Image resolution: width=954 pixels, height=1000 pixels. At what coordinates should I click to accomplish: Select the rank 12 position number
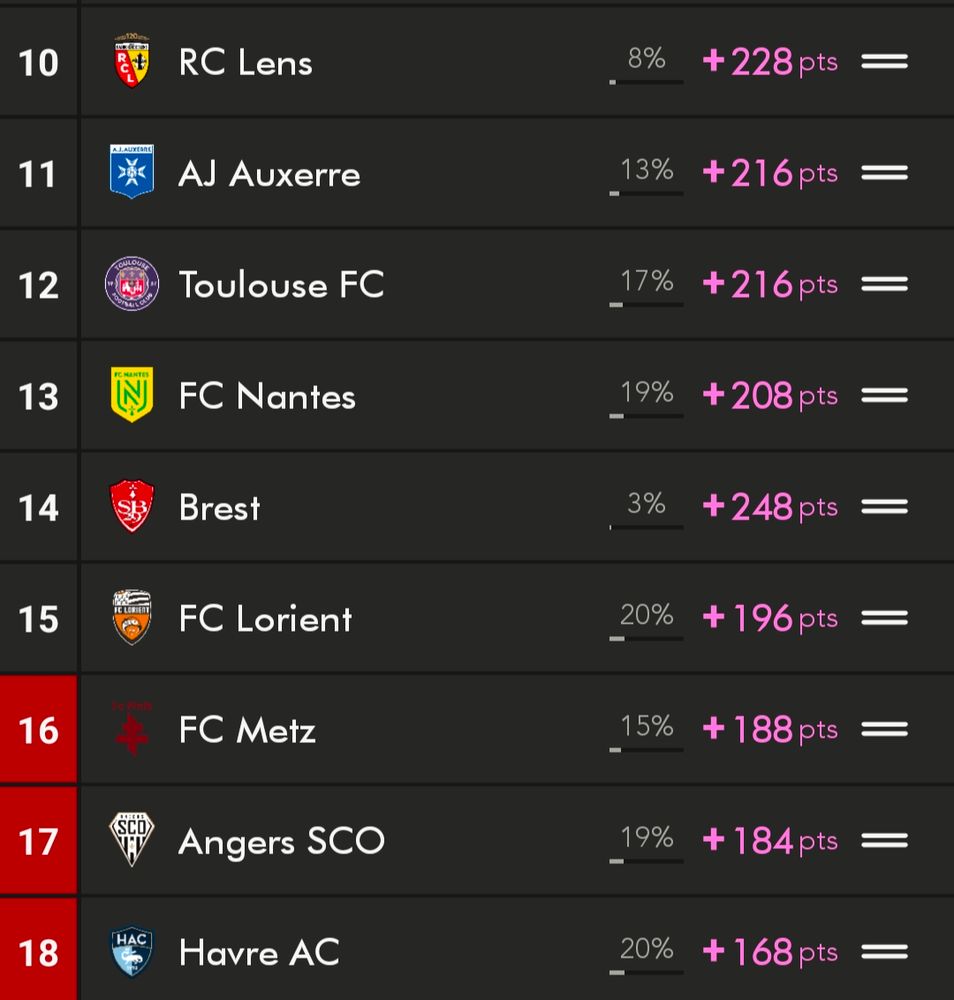pos(38,285)
